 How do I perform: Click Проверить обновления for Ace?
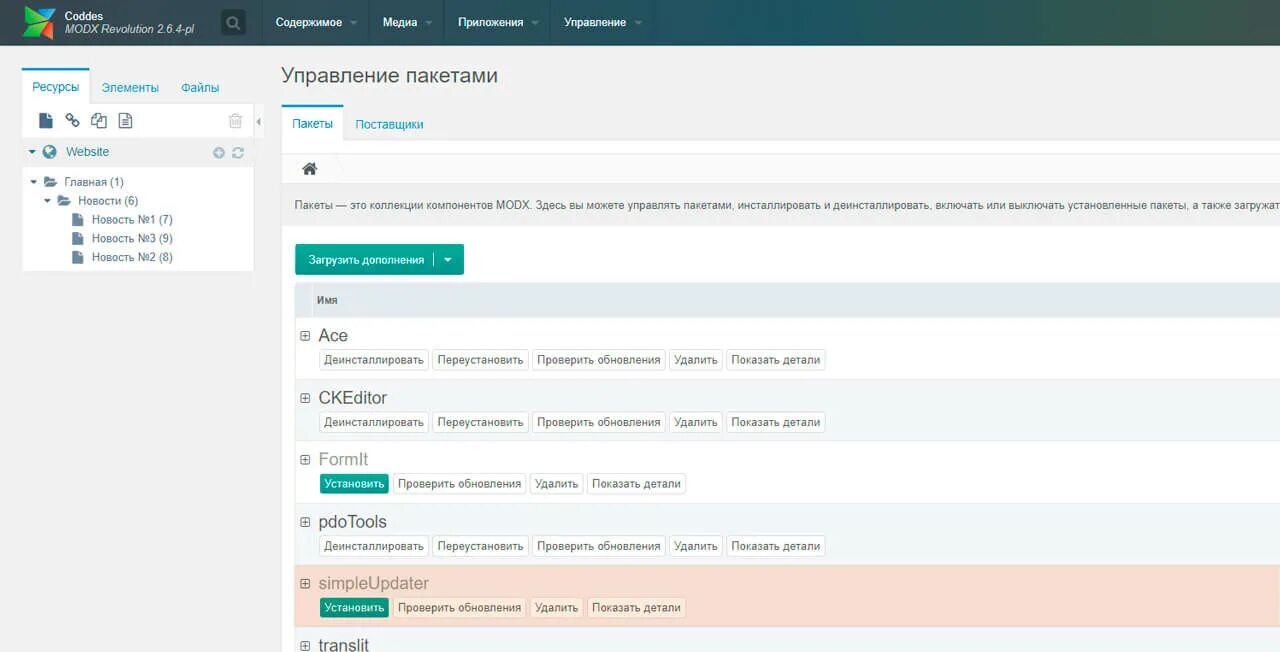pos(599,360)
